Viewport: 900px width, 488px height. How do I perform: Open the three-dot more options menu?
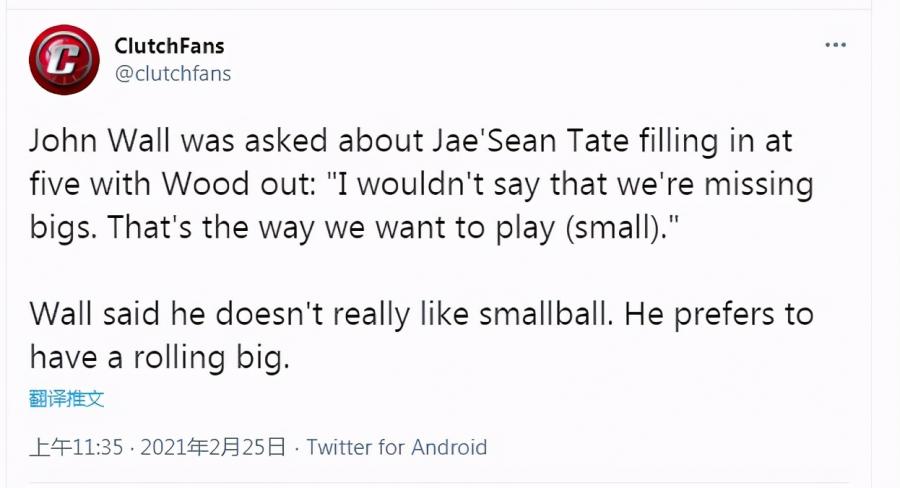[835, 45]
